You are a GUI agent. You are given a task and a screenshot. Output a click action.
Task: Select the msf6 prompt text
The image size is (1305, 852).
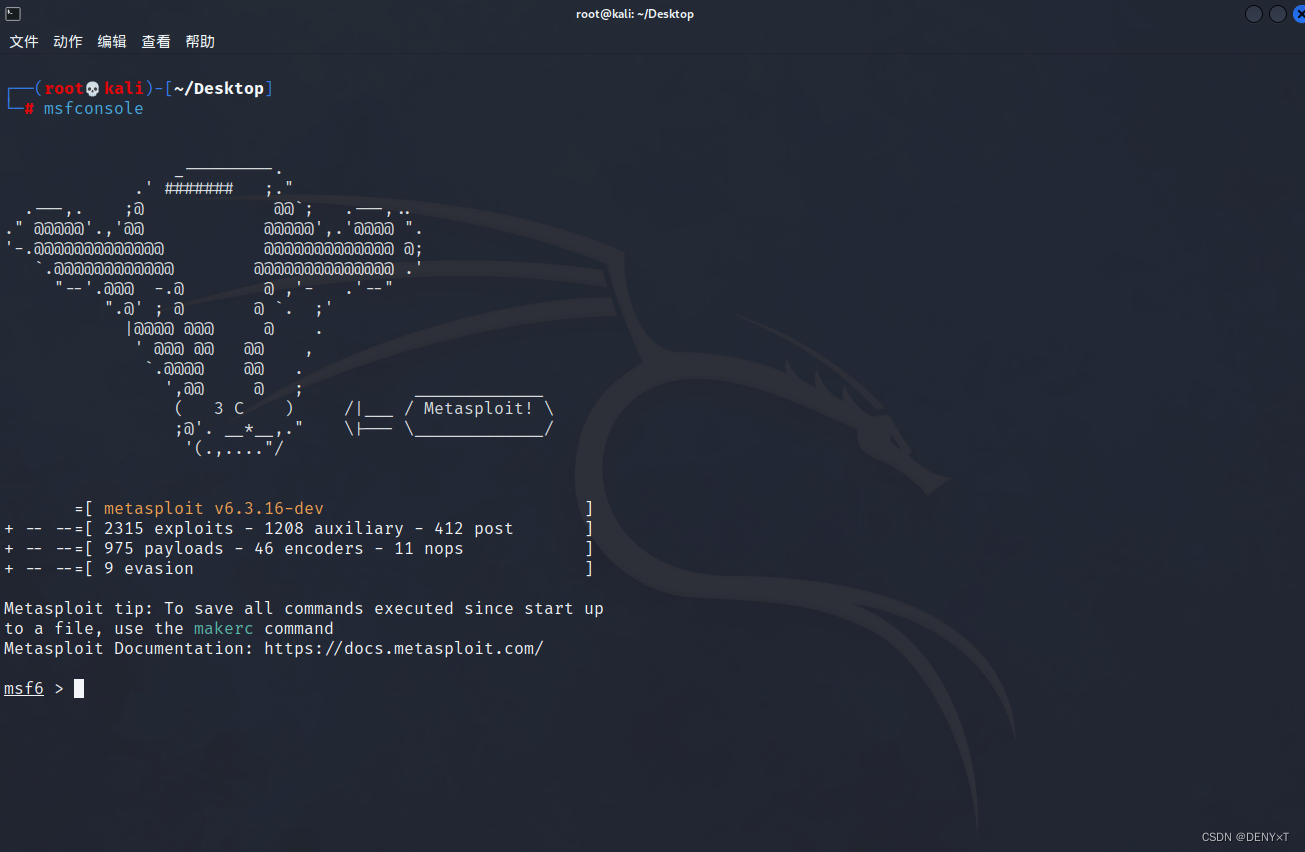tap(23, 688)
